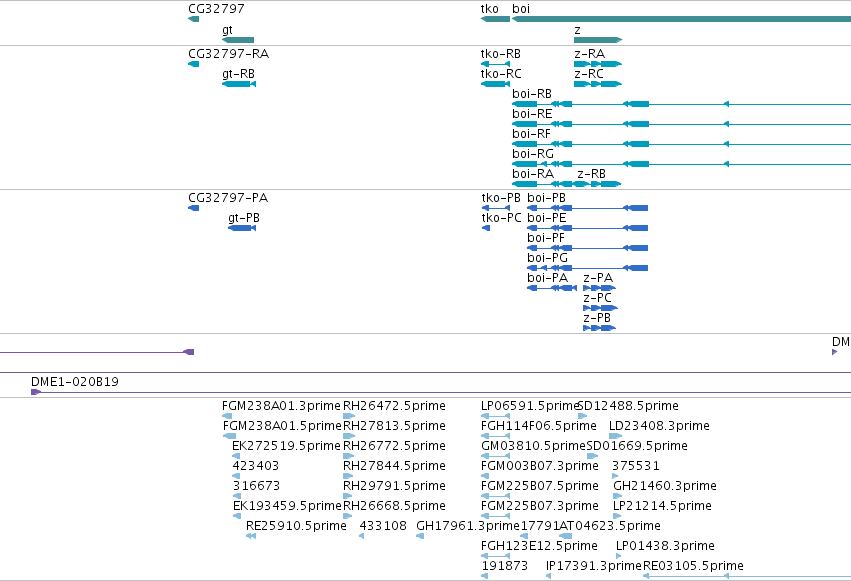Select EST FGM225B07.3prime
851x581 pixels.
496,516
